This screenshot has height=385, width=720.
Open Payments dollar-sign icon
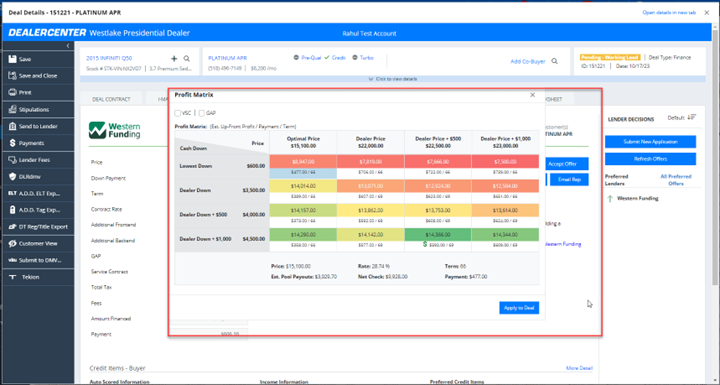pos(12,143)
